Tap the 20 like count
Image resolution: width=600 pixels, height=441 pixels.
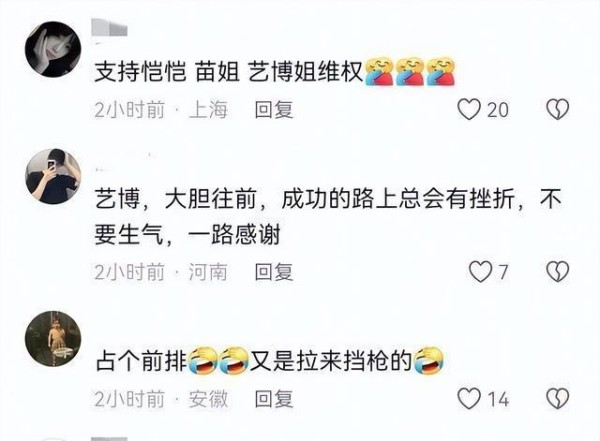point(498,110)
